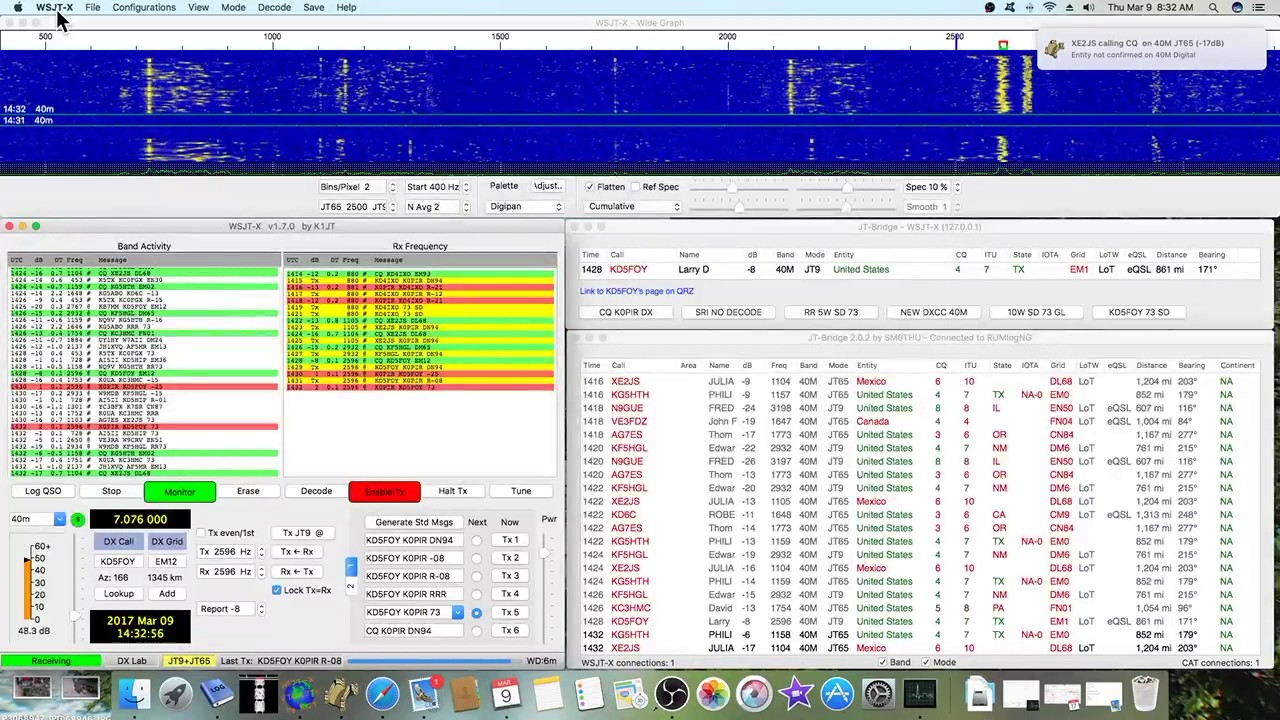
Task: Open Reminders list icon in dock
Action: tap(589, 693)
